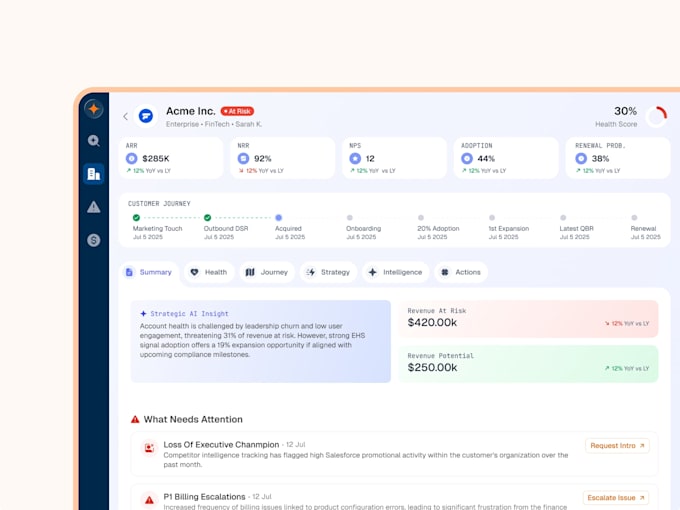Click the $285K ARR value
680x510 pixels.
point(156,159)
